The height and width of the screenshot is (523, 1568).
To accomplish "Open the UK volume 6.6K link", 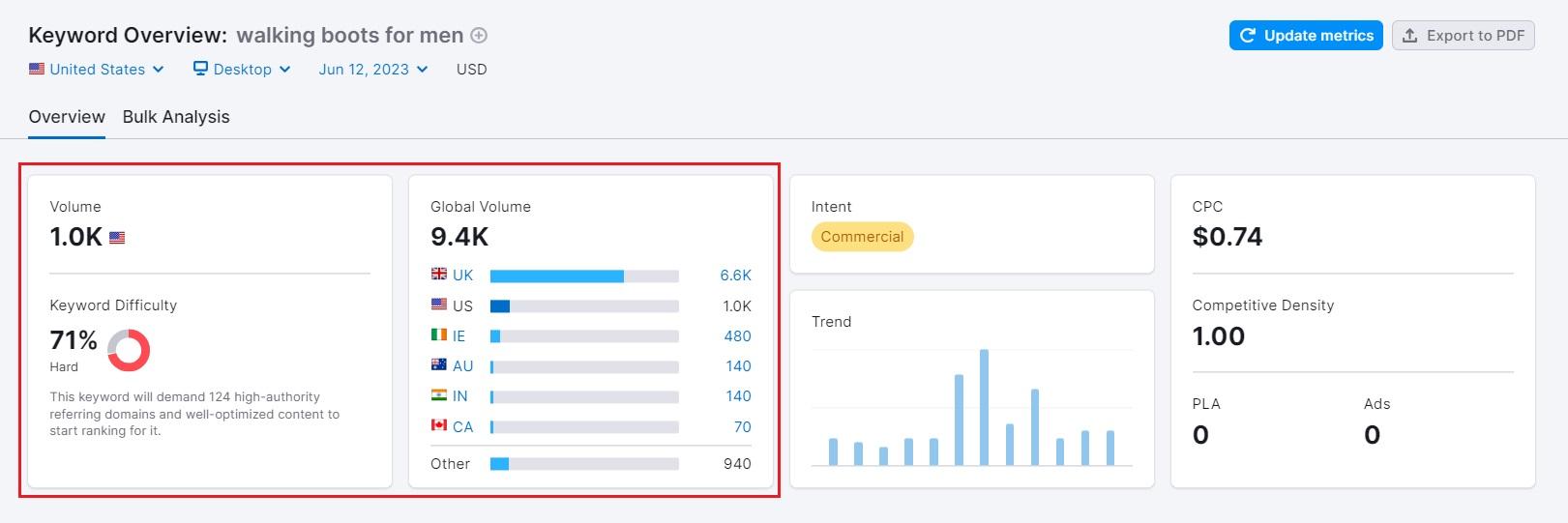I will pos(735,276).
